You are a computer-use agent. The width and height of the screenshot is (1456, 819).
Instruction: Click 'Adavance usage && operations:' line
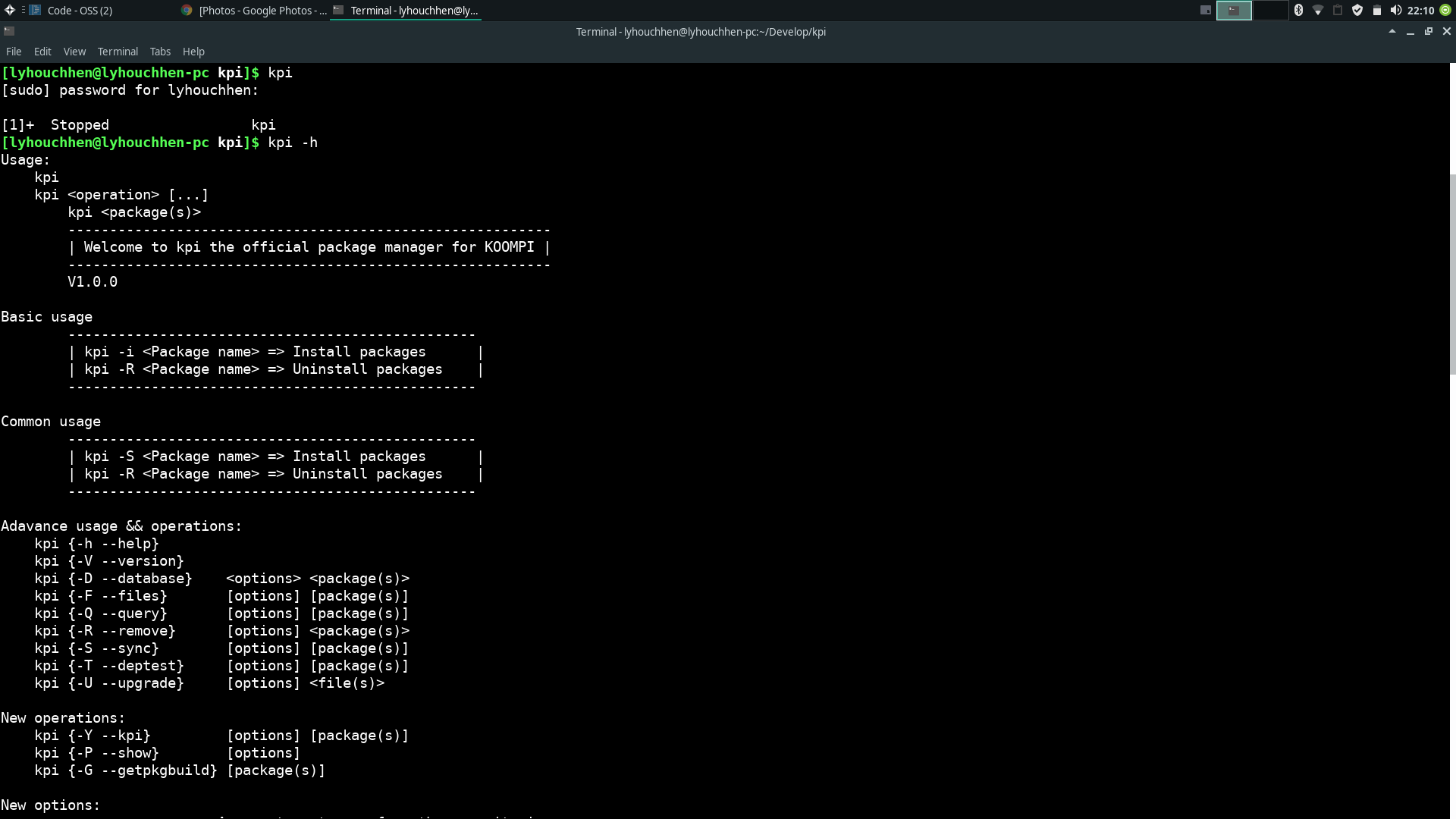[121, 526]
